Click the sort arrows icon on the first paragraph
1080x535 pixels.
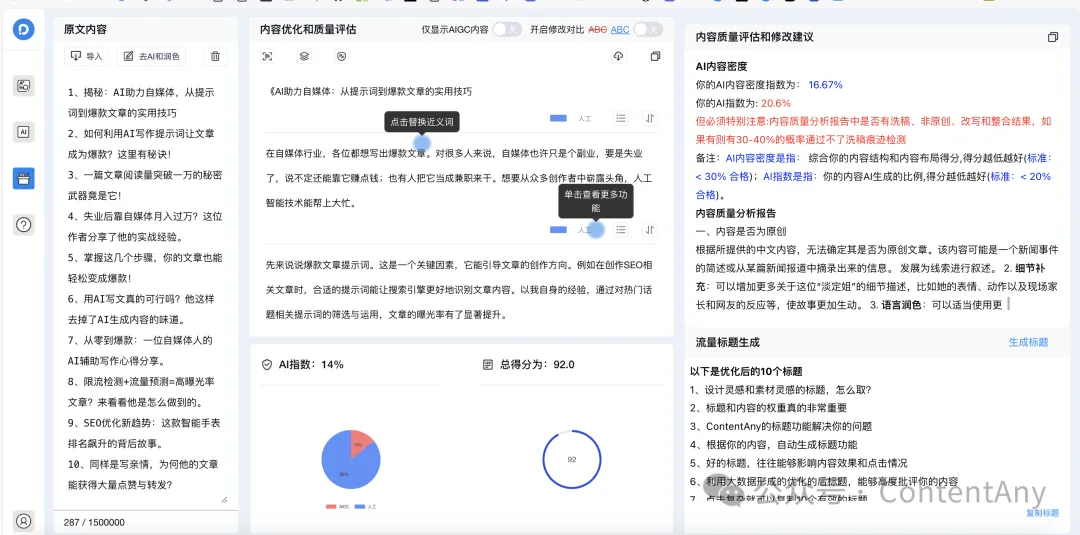649,118
